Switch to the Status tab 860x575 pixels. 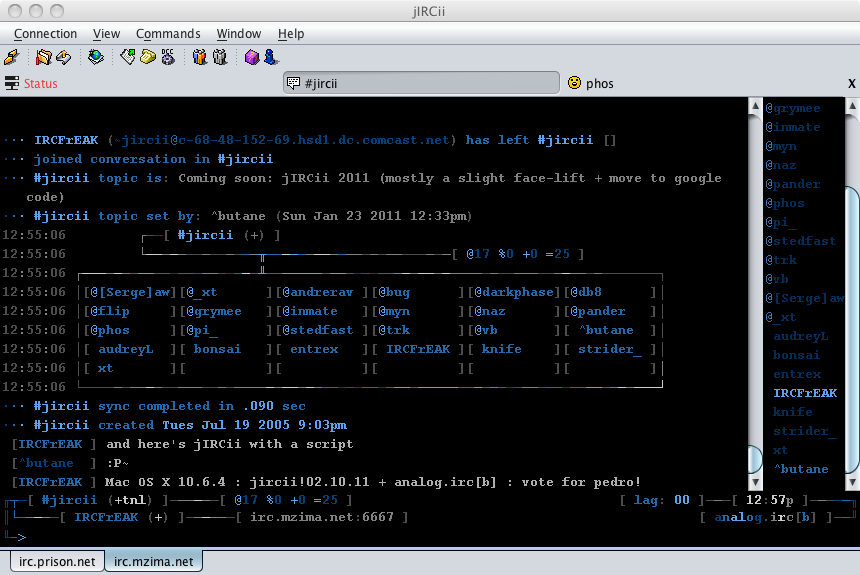[x=40, y=84]
